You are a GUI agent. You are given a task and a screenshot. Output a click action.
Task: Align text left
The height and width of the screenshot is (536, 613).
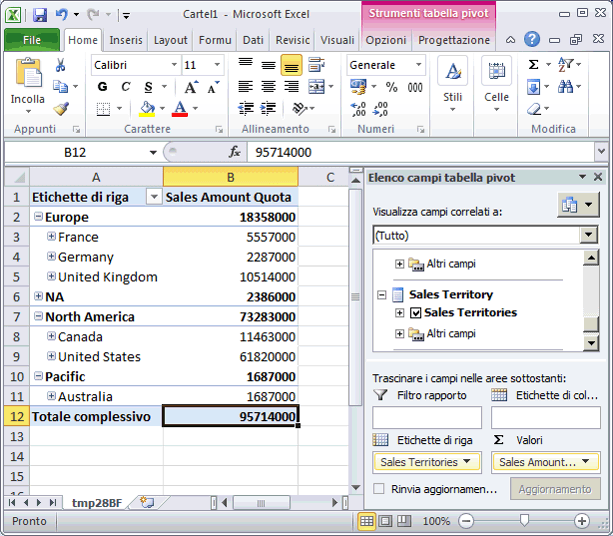(x=246, y=86)
